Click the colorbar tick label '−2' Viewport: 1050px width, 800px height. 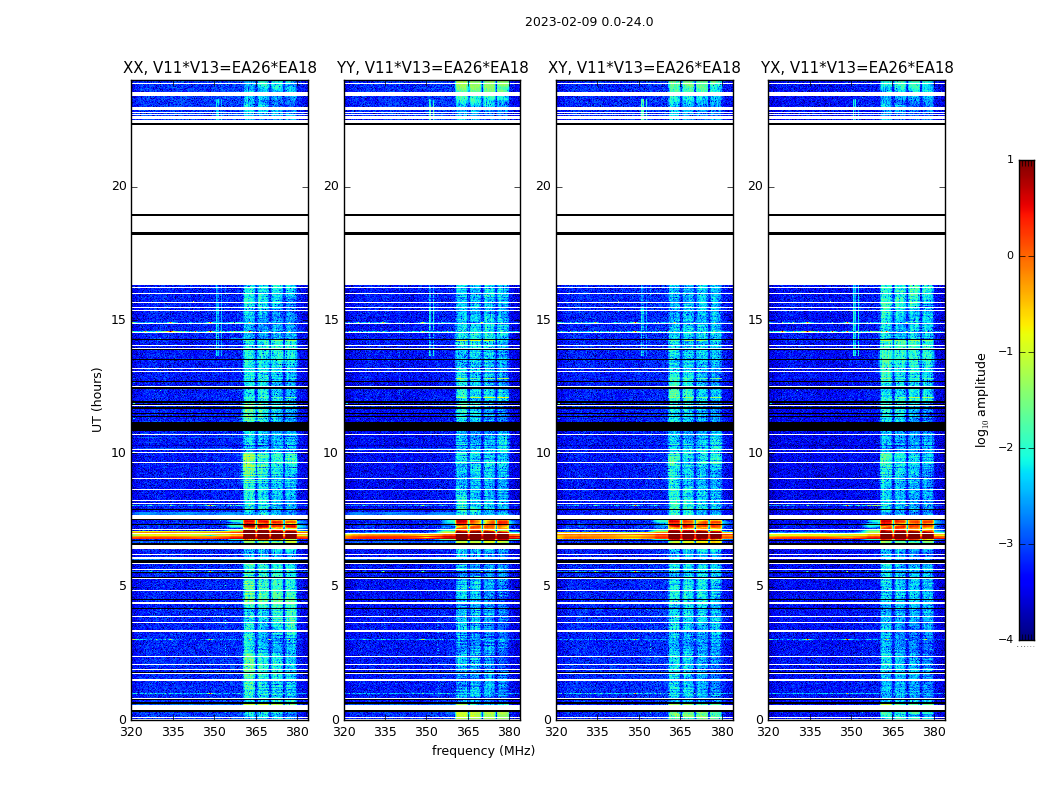(1006, 448)
